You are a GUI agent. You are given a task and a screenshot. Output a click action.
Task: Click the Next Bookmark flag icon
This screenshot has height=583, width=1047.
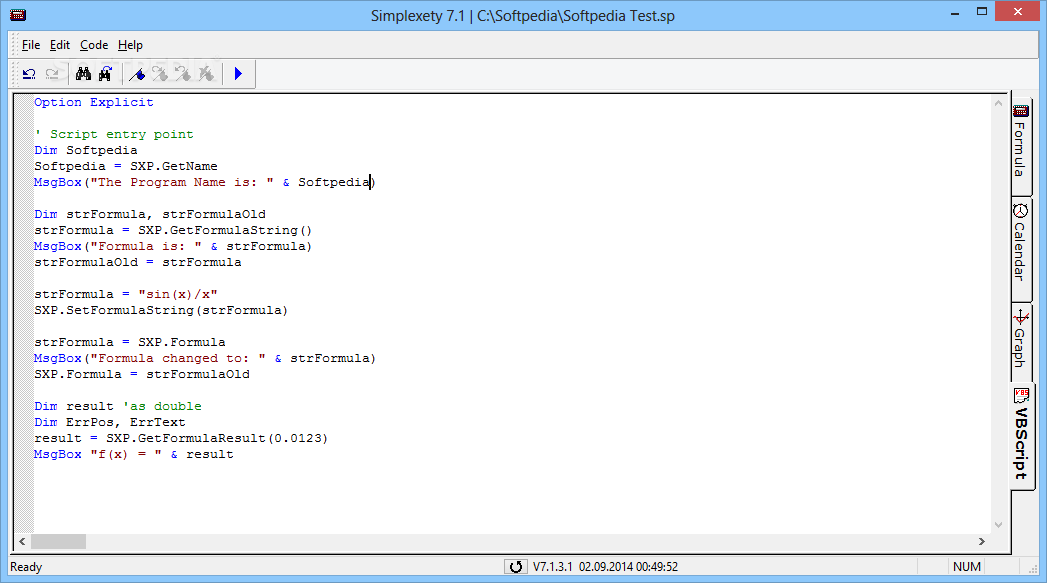coord(160,73)
